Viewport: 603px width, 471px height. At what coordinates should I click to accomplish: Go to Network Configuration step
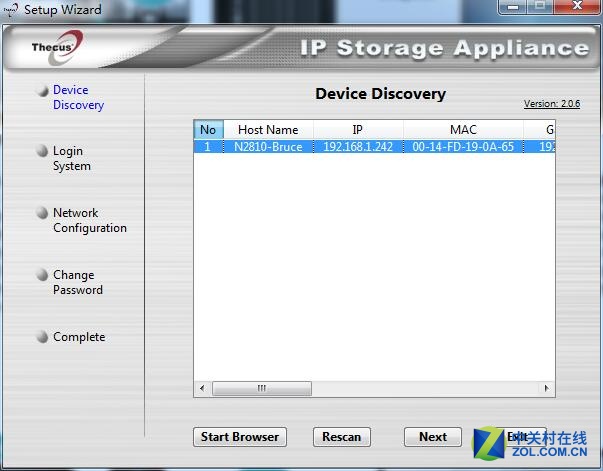tap(90, 220)
